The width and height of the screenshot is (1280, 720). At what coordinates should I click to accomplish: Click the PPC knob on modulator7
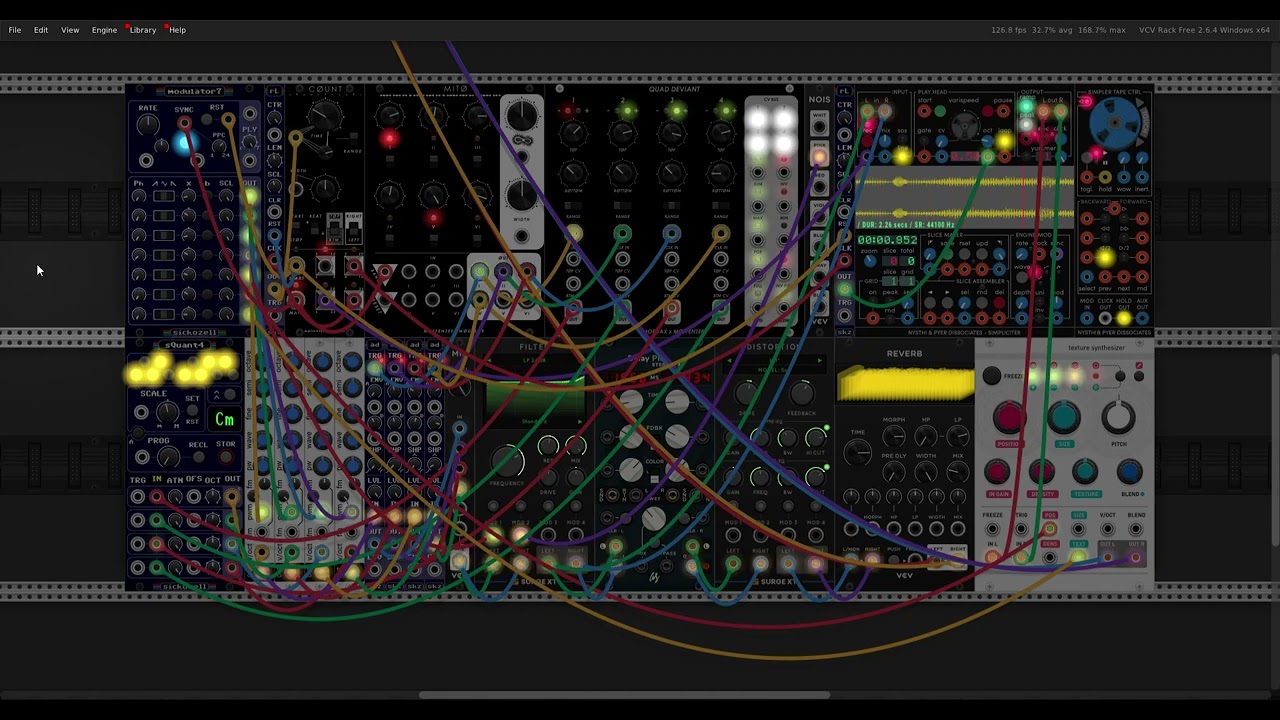(x=219, y=146)
